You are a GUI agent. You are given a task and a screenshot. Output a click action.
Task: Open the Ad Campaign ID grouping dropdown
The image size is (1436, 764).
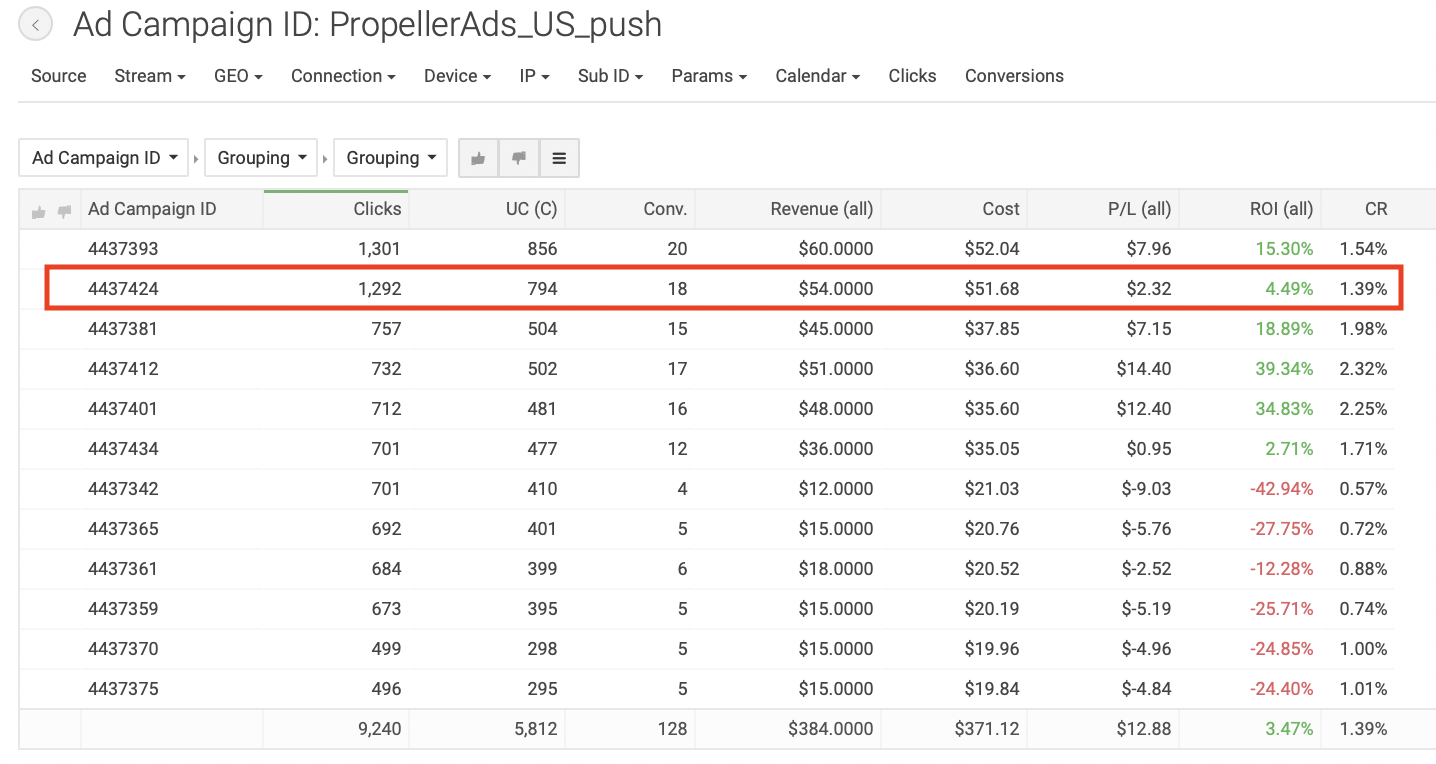click(104, 158)
